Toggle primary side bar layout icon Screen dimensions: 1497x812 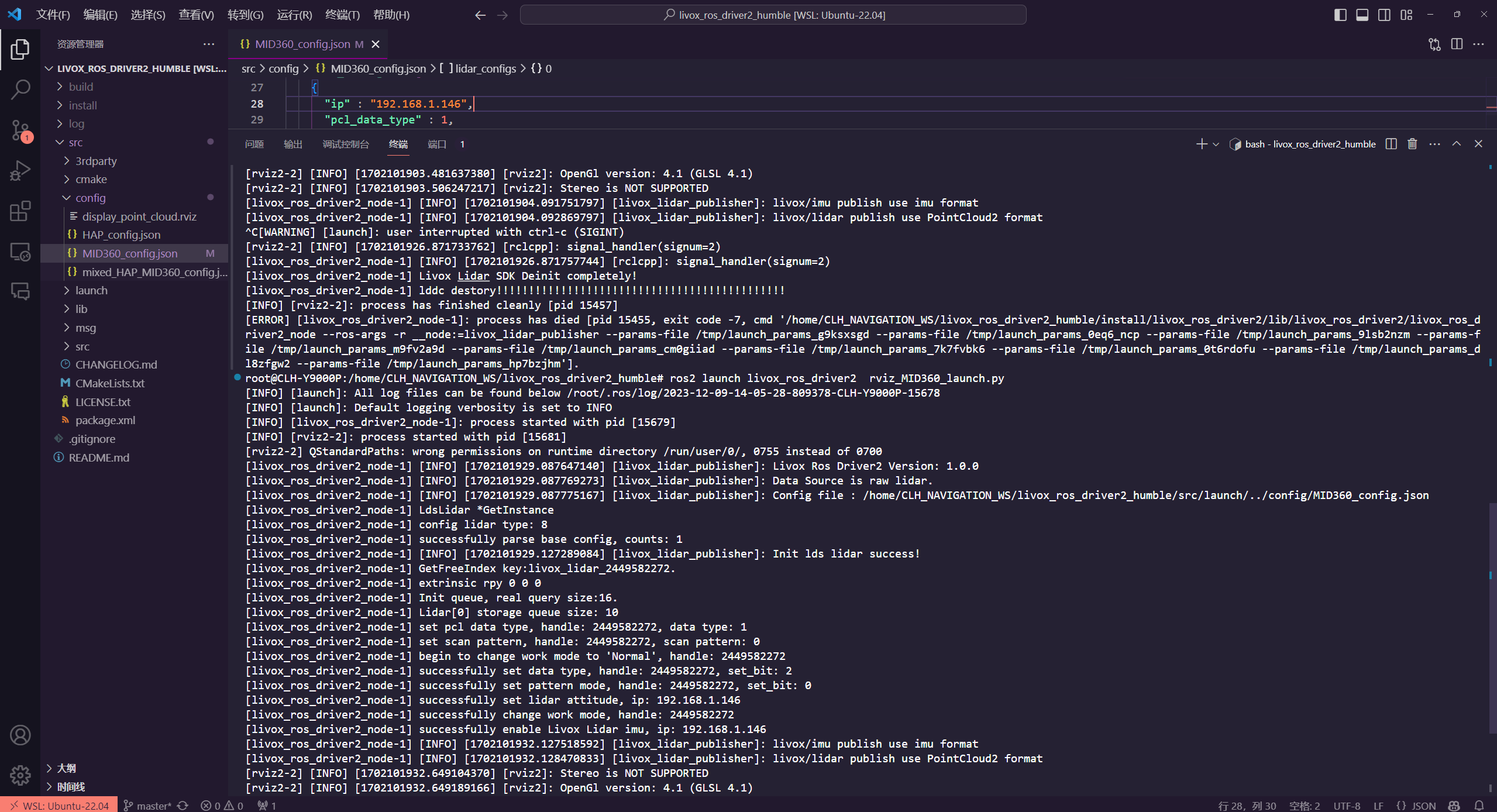pos(1340,15)
